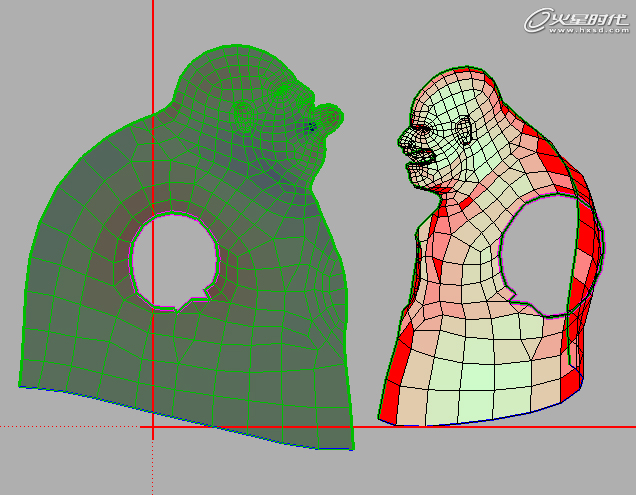Click the magenta-bordered hole in the green shell
This screenshot has height=495, width=636.
tap(174, 260)
